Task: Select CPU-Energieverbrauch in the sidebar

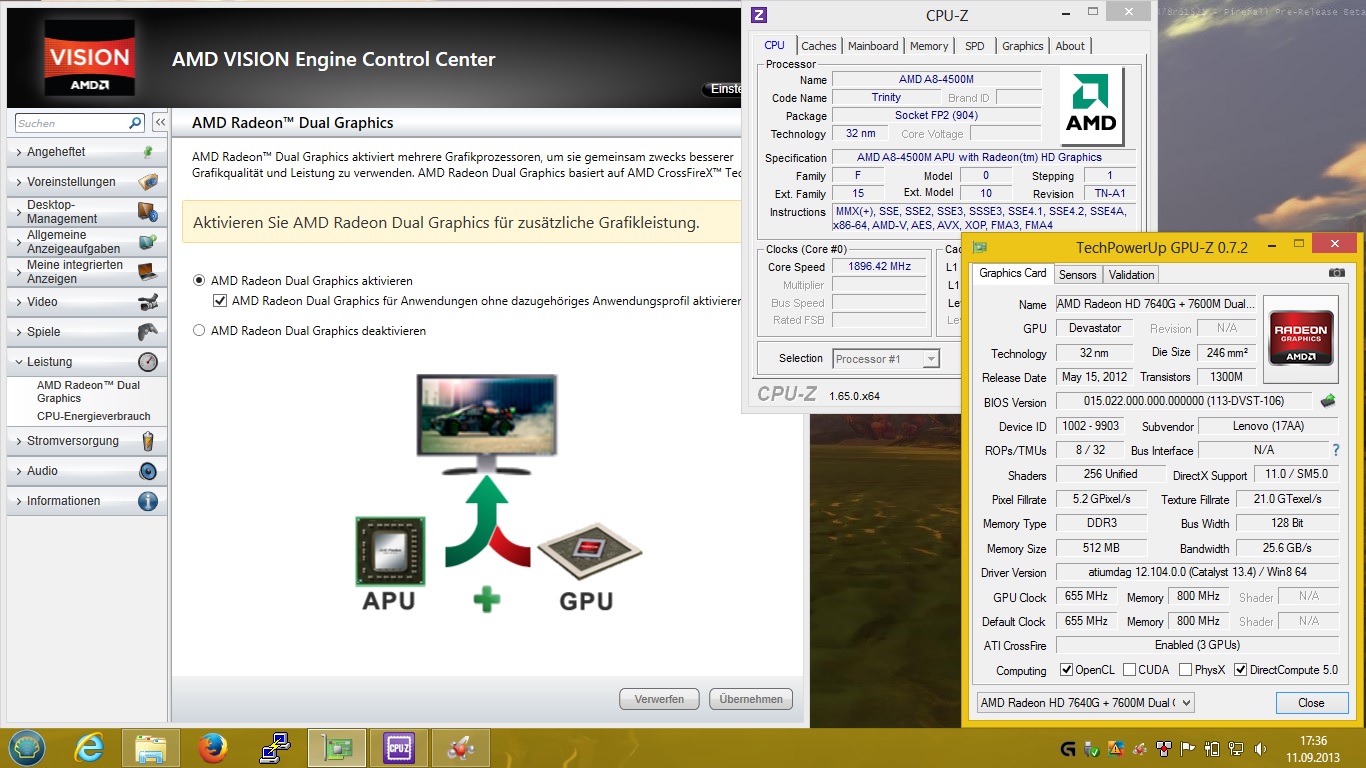Action: (x=94, y=416)
